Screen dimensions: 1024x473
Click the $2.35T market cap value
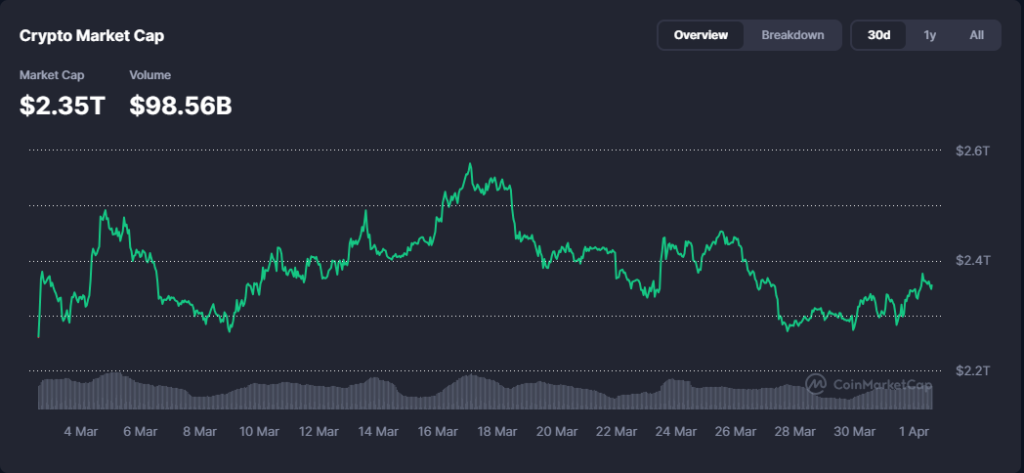coord(62,105)
